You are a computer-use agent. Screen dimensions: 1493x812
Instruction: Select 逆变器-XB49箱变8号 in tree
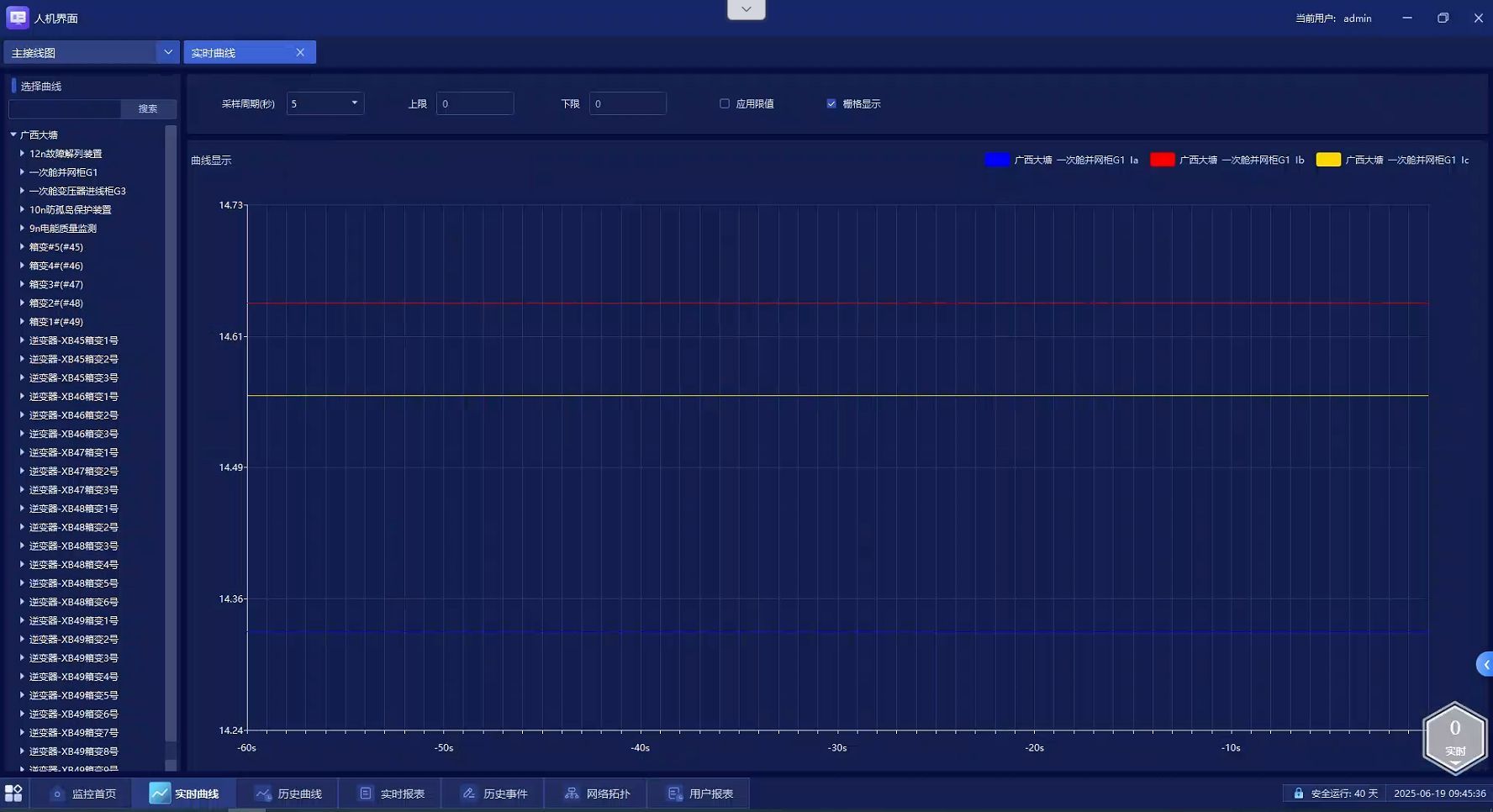[74, 751]
